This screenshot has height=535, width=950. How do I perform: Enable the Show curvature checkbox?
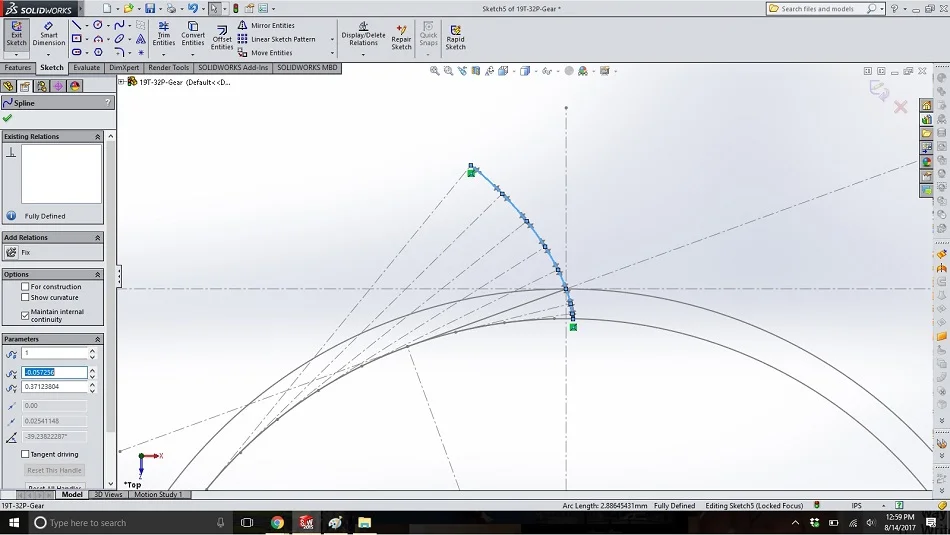point(25,297)
